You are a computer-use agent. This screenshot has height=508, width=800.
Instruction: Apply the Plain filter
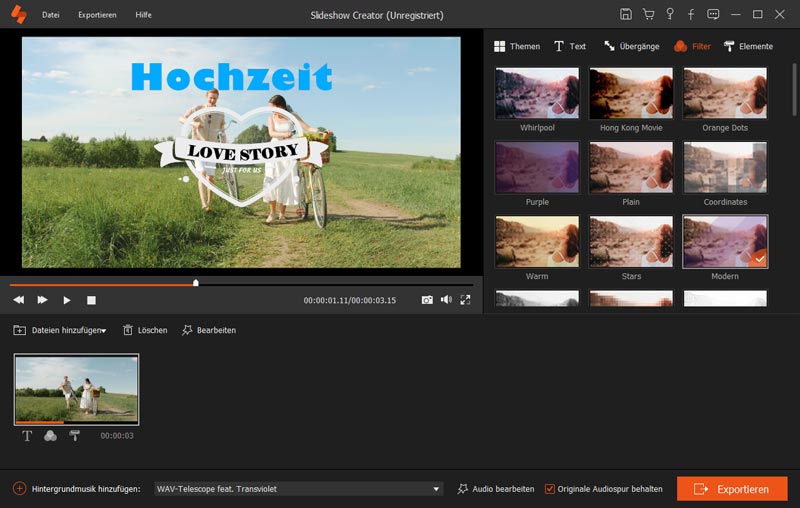pos(631,167)
